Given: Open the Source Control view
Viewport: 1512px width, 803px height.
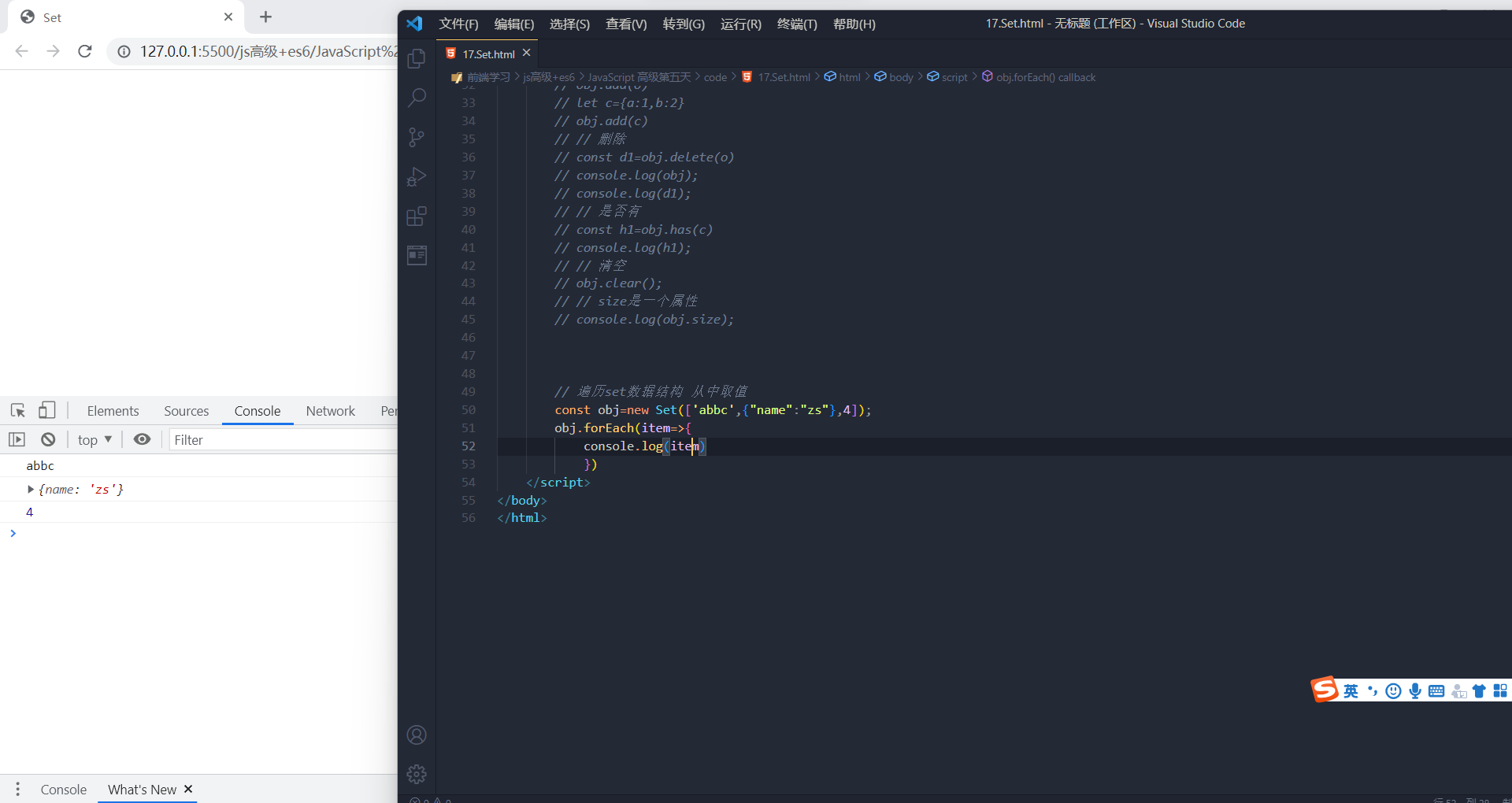Looking at the screenshot, I should 417,137.
